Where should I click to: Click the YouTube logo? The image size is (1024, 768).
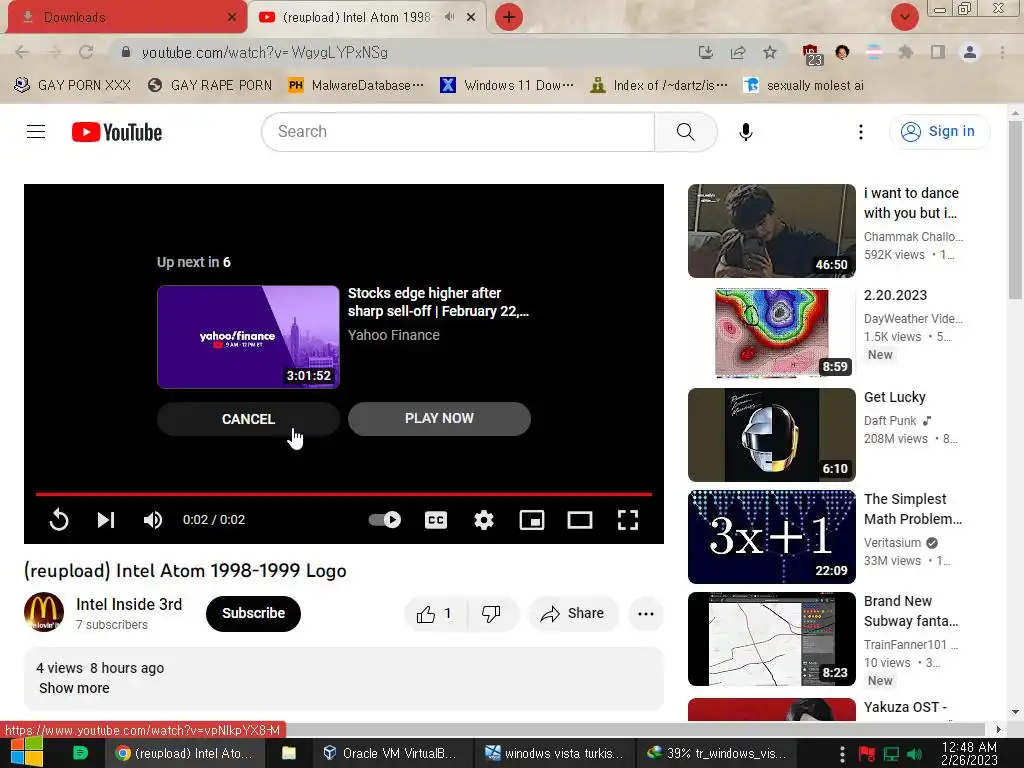[117, 132]
